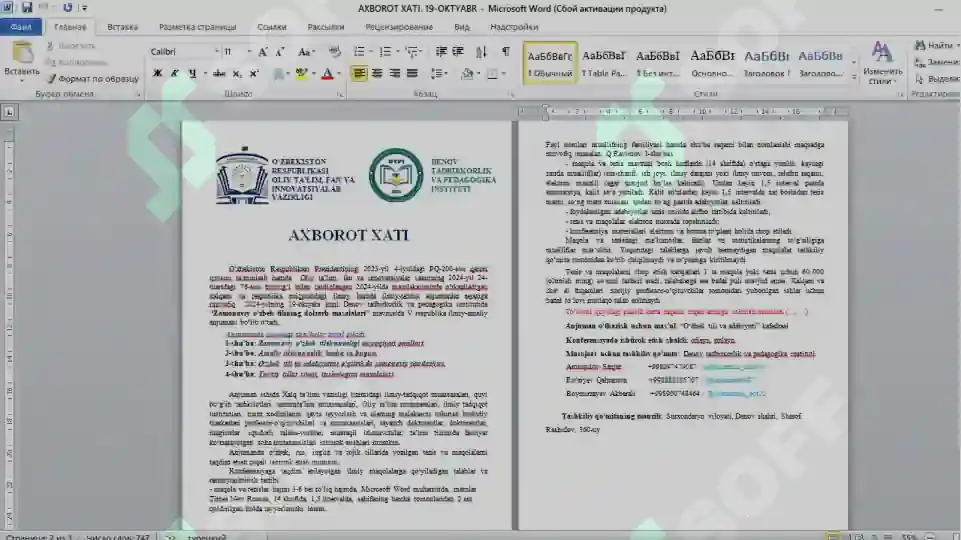The height and width of the screenshot is (540, 961).
Task: Open the Файл tab
Action: pos(21,27)
